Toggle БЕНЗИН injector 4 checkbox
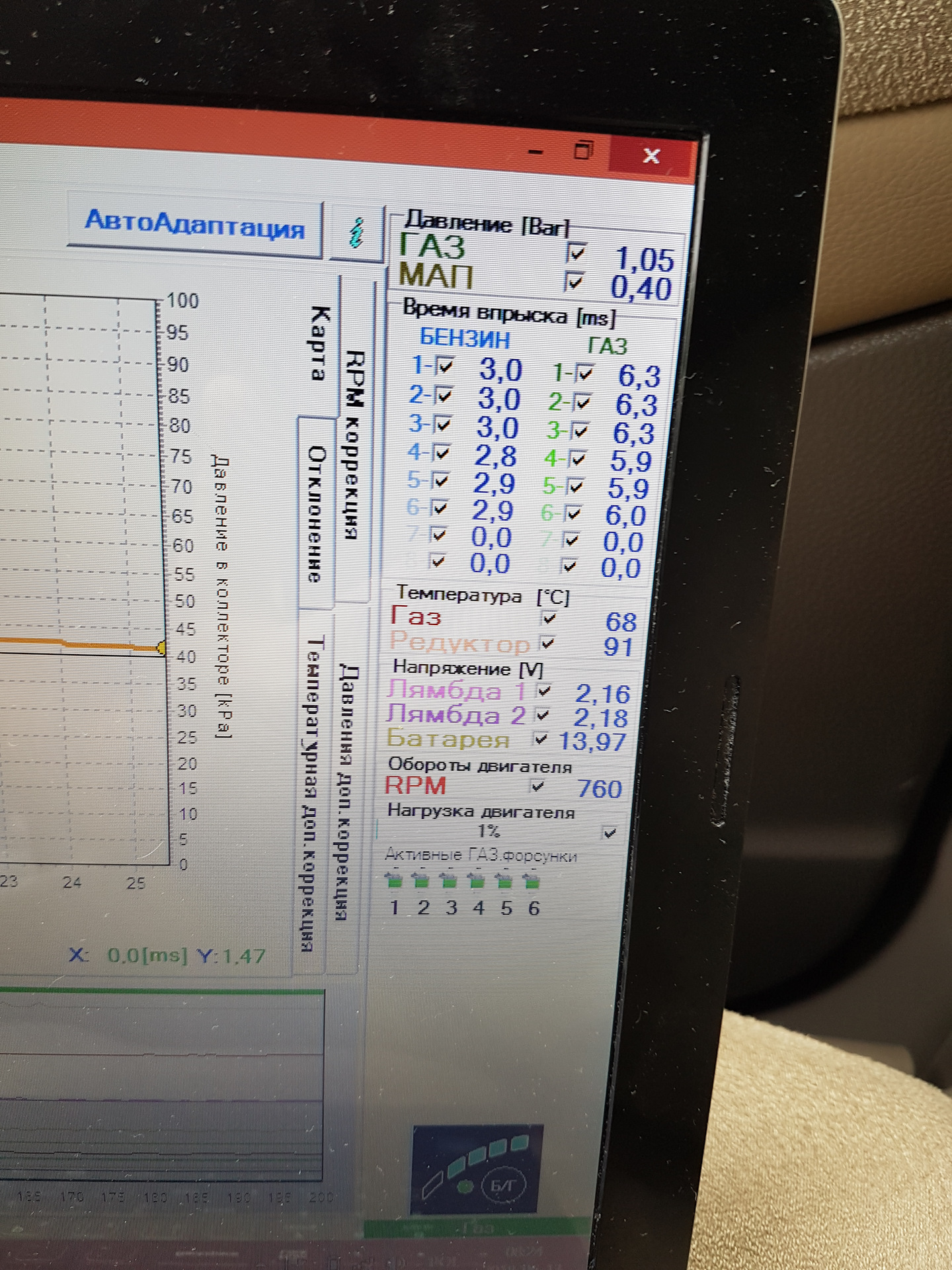The height and width of the screenshot is (1270, 952). click(x=441, y=453)
